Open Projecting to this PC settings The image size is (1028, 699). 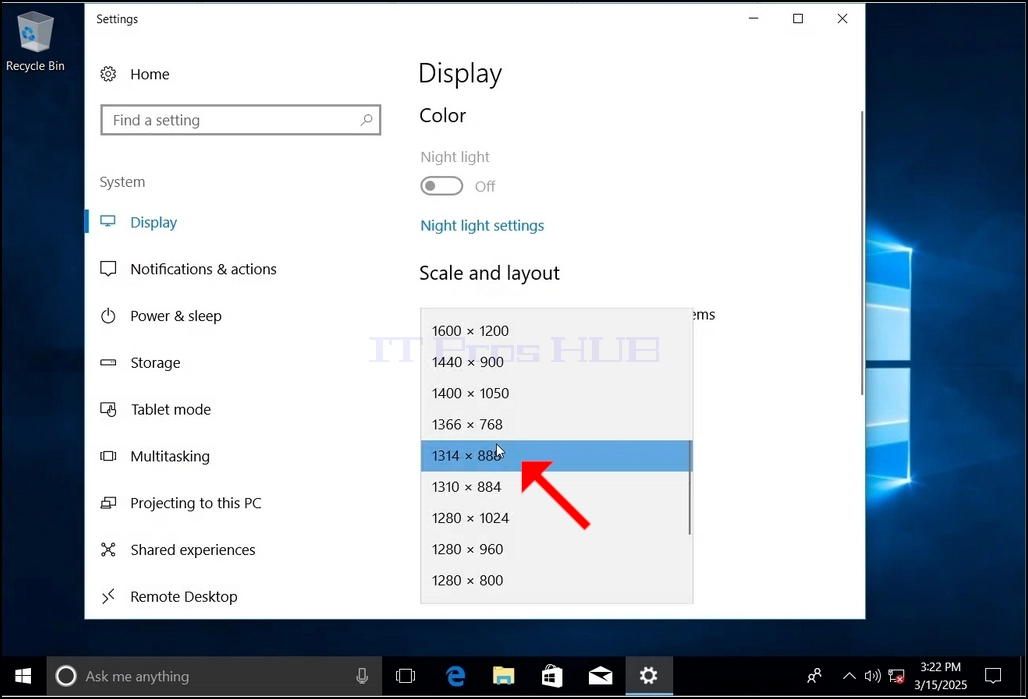[x=195, y=503]
